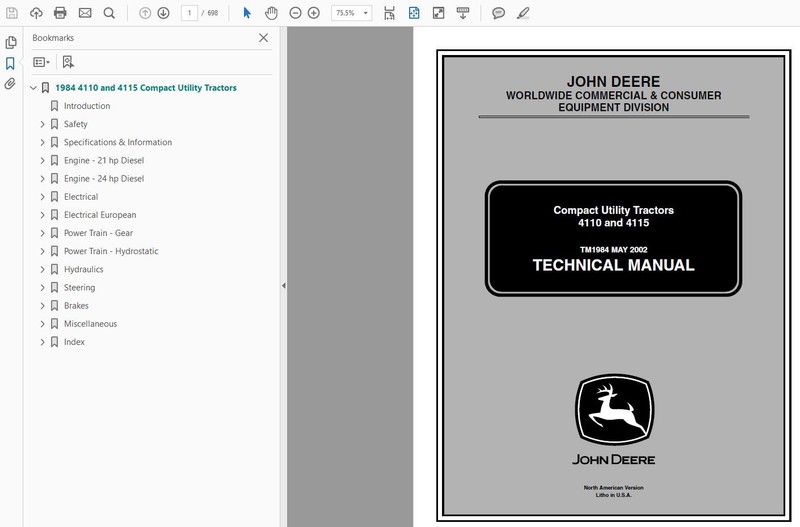This screenshot has width=800, height=527.
Task: Find the current bookmark icon
Action: (x=68, y=62)
